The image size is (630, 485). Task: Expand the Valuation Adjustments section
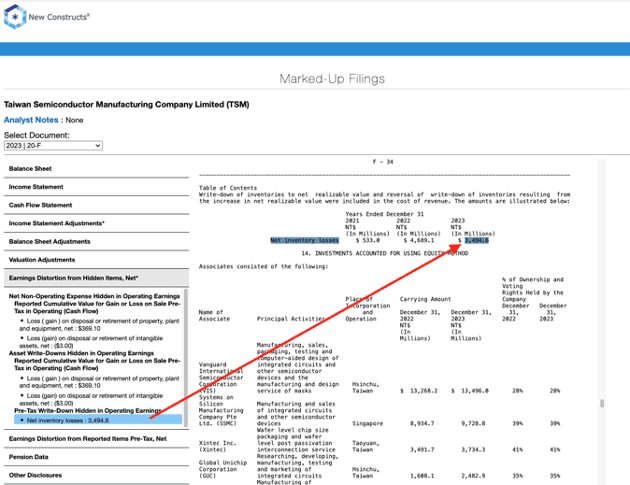[96, 260]
